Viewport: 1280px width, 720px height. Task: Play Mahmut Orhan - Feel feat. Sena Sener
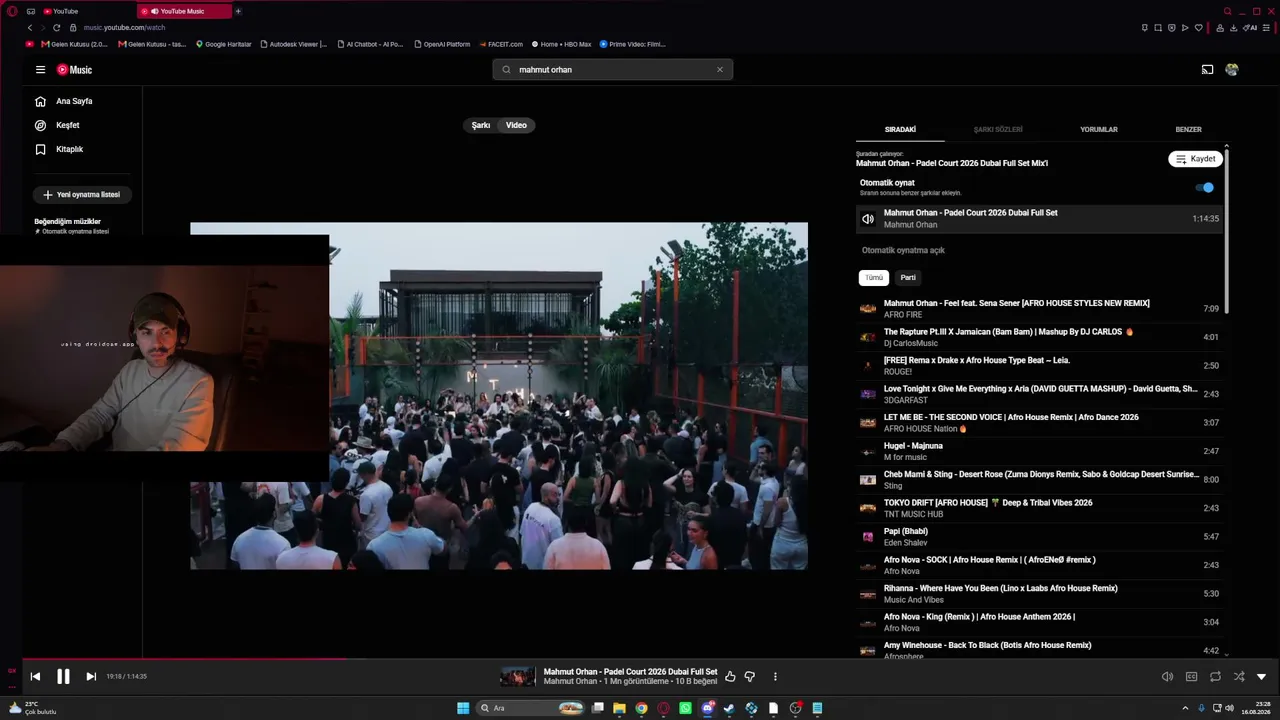[x=1039, y=309]
